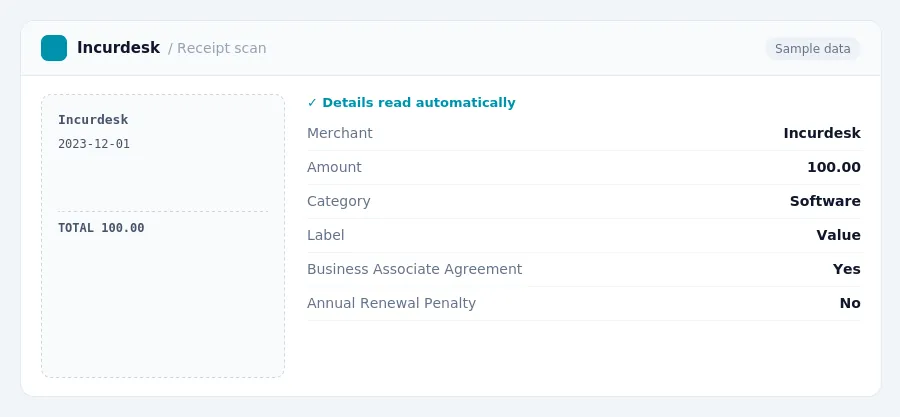Click the Incurdesk header title

click(118, 48)
